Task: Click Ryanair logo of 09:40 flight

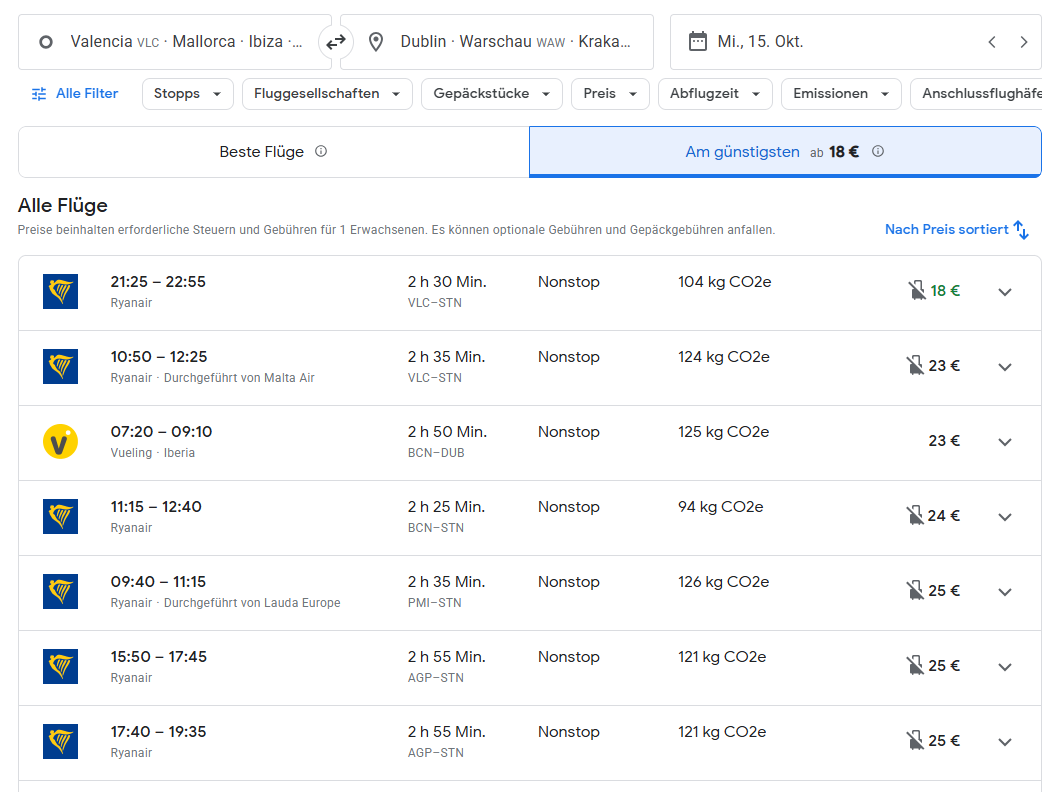Action: click(60, 591)
